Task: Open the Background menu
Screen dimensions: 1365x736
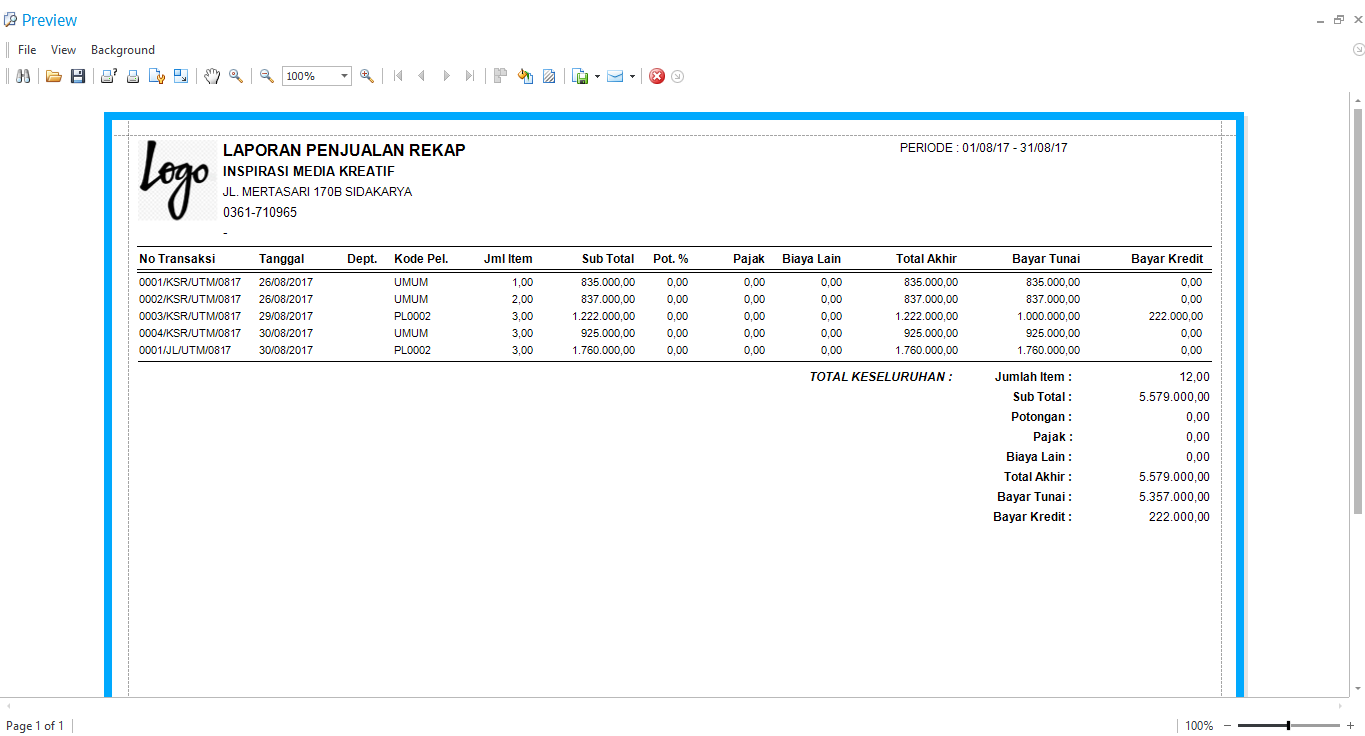Action: click(123, 50)
